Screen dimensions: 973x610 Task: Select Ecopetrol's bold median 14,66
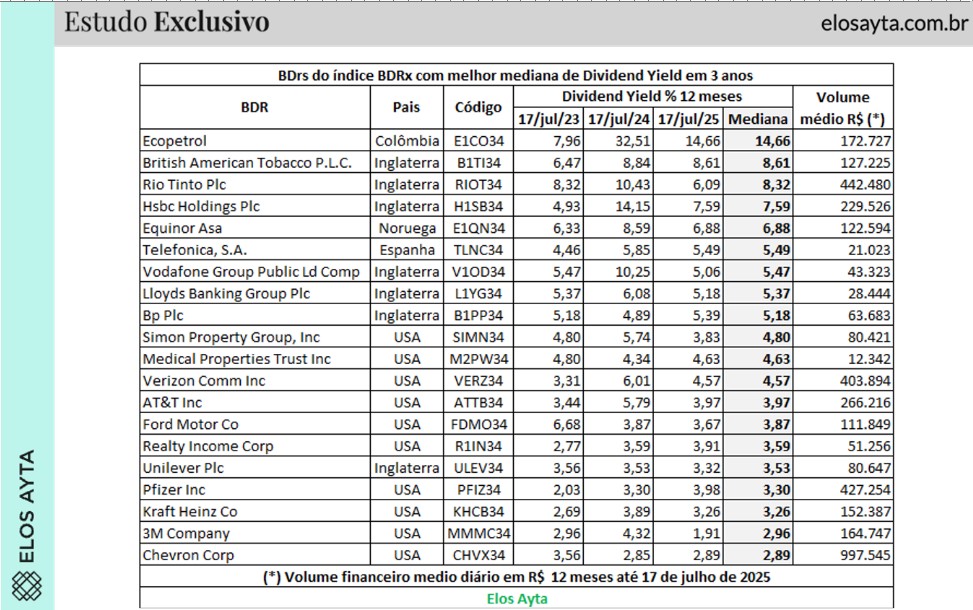click(773, 141)
